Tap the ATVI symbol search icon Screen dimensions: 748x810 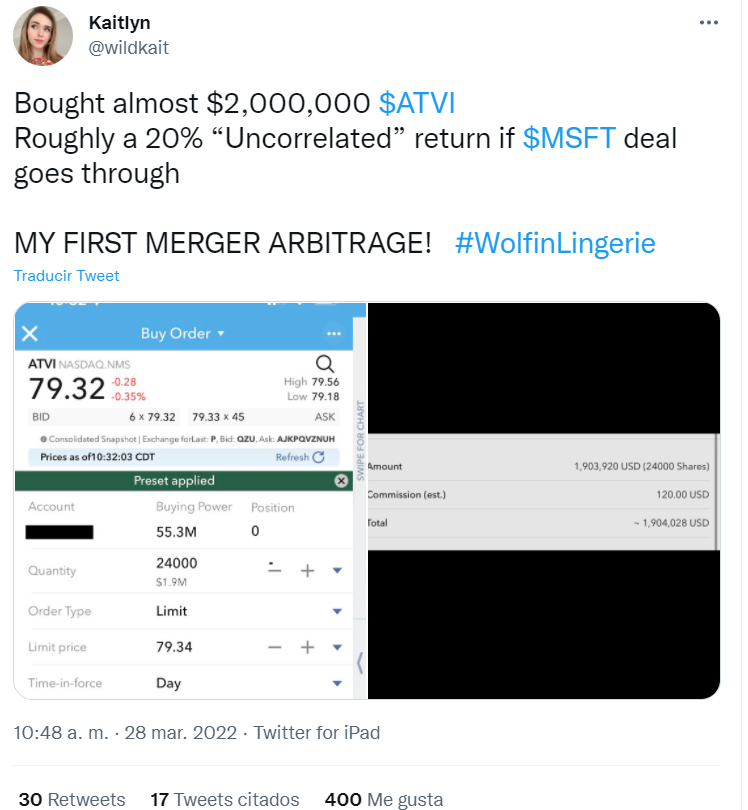[x=325, y=365]
